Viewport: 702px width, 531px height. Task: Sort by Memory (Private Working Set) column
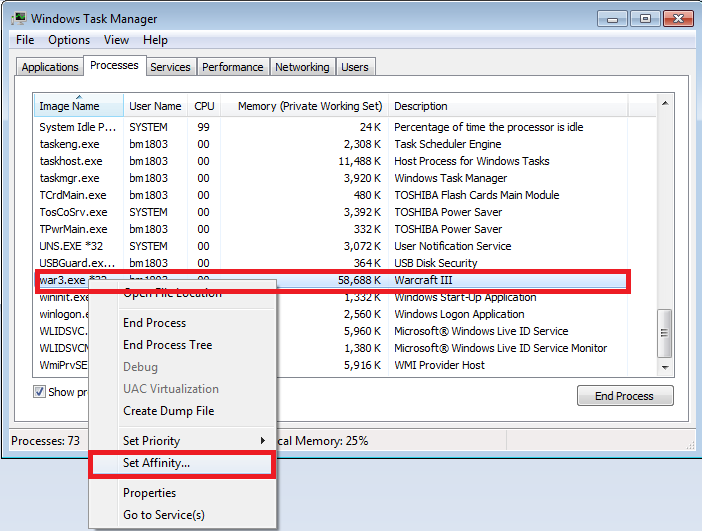pos(304,106)
